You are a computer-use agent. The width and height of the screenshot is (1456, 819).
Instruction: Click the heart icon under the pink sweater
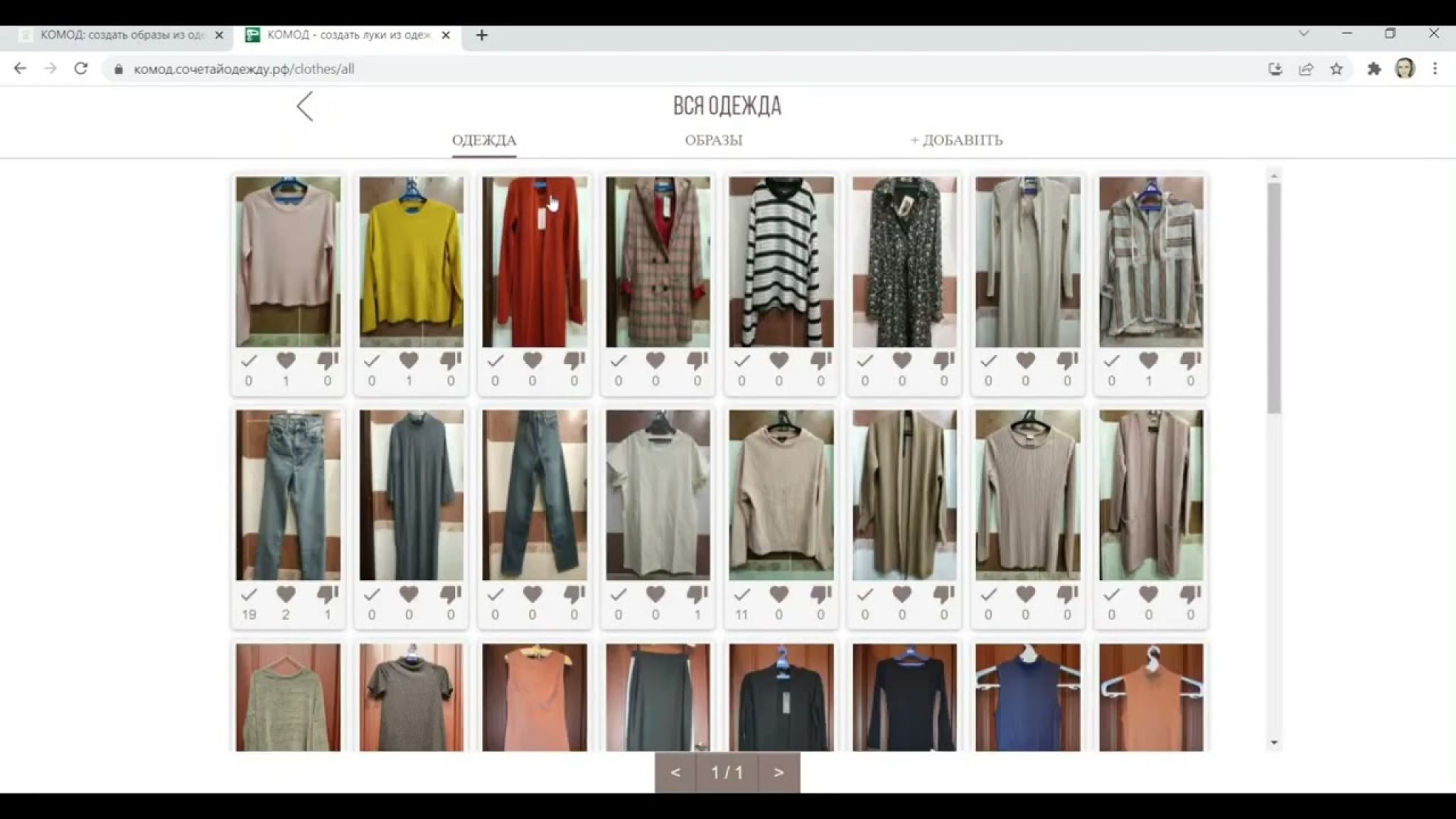286,360
